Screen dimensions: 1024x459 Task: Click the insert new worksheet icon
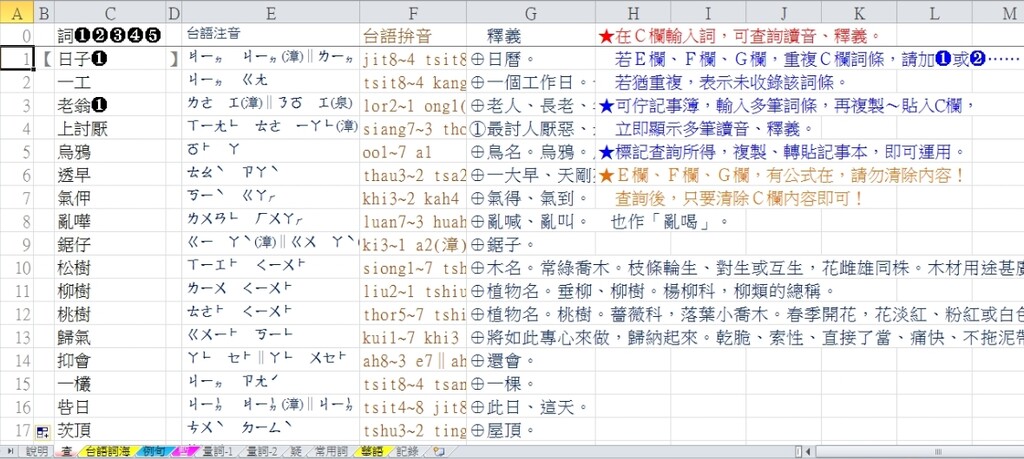click(438, 452)
